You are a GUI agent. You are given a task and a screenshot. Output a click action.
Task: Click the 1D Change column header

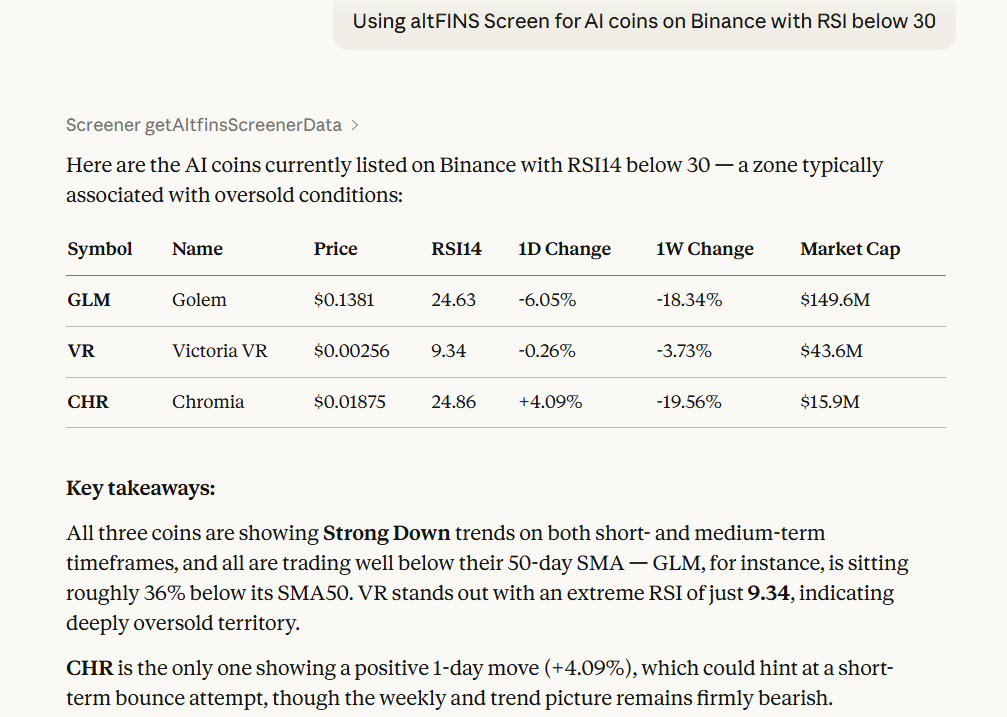click(x=564, y=249)
